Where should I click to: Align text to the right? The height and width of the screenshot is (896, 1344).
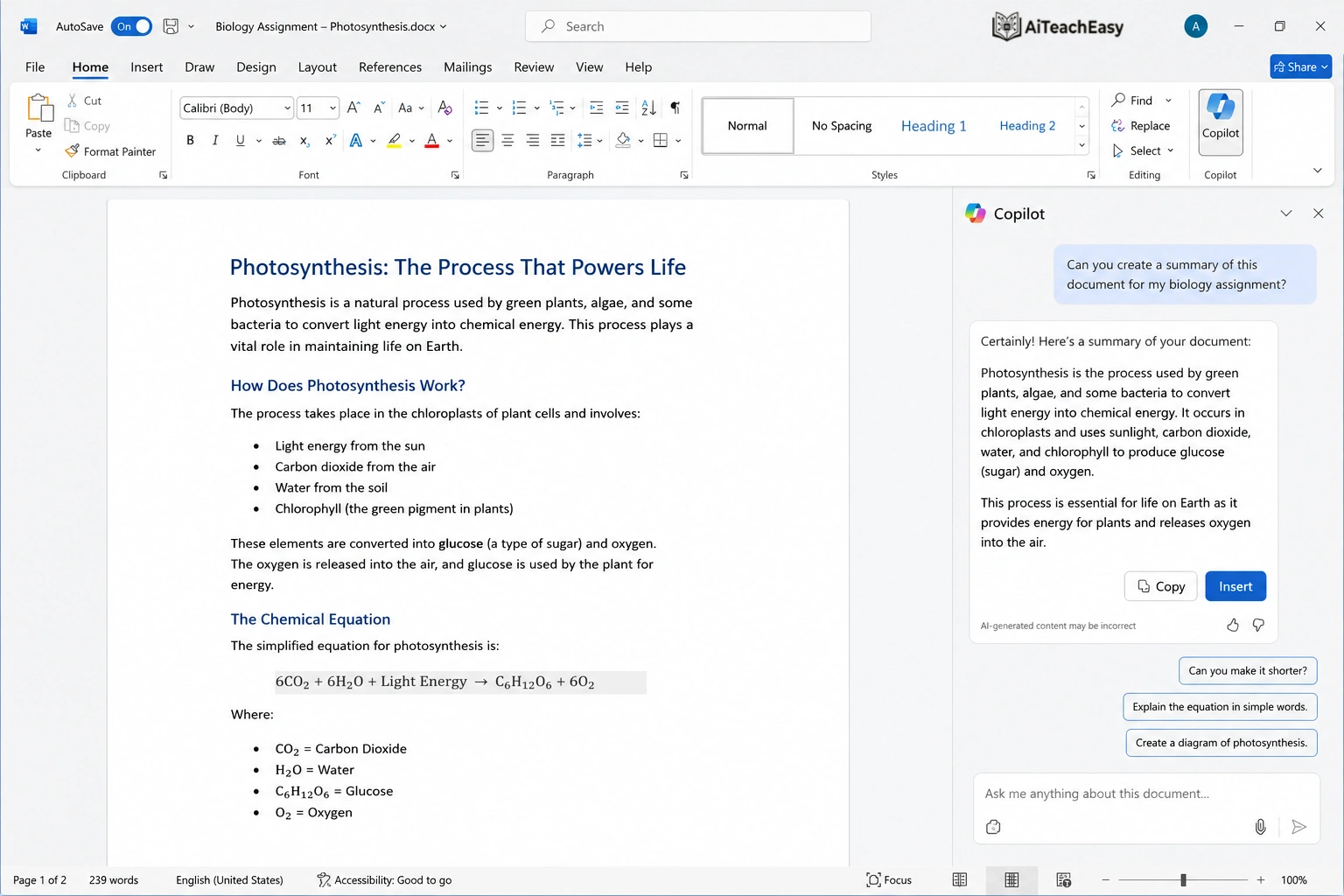click(533, 141)
